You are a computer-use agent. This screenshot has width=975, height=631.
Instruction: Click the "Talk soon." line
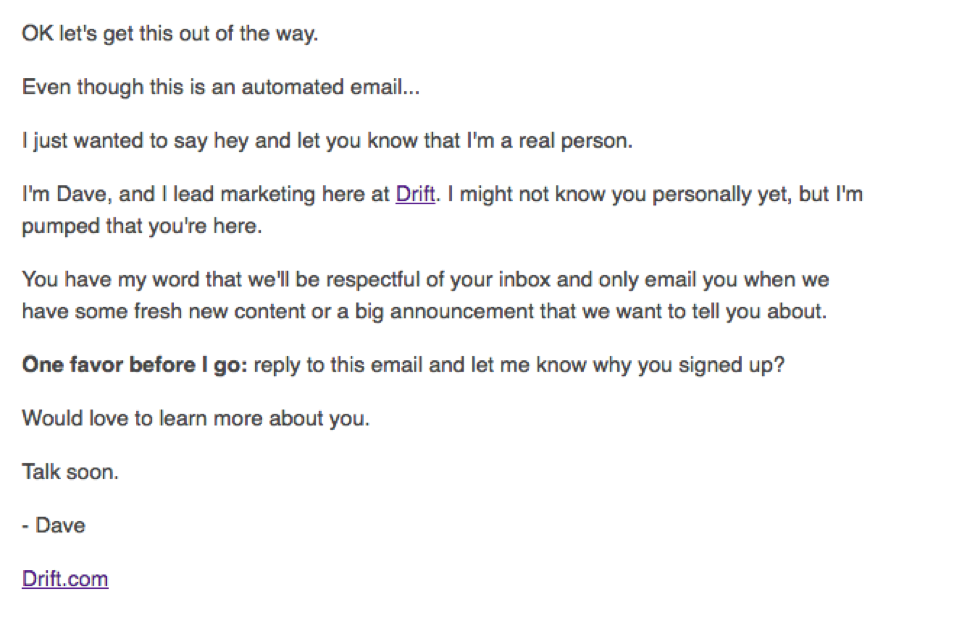tap(70, 471)
